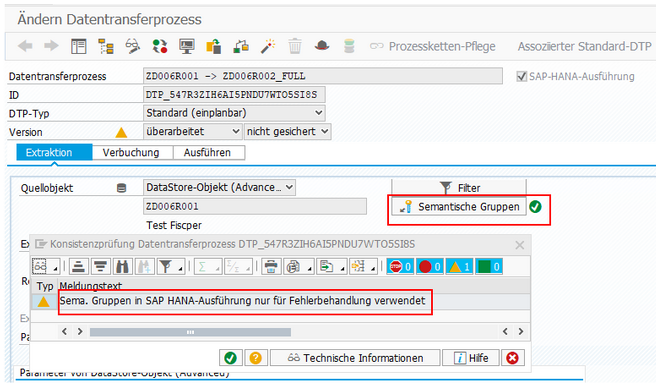This screenshot has width=656, height=386.
Task: Filter by the red circle error messages counter
Action: tap(430, 266)
